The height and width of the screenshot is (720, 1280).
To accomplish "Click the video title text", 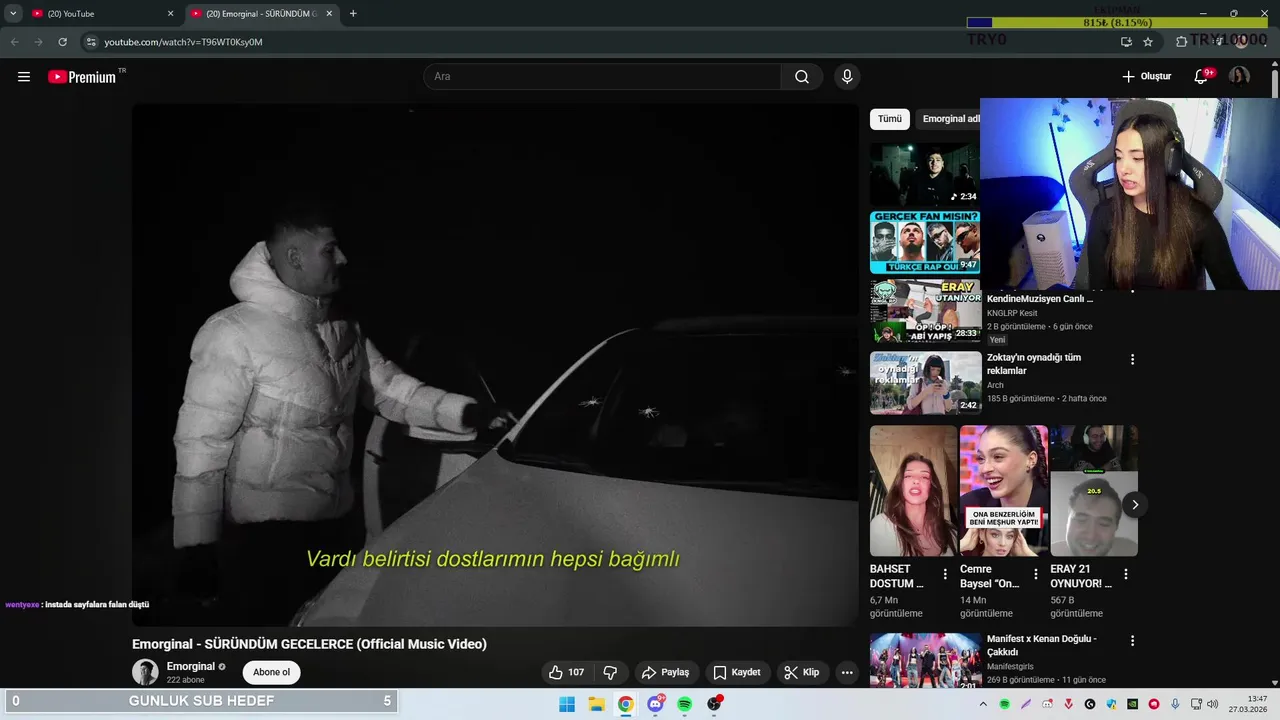I will tap(309, 644).
